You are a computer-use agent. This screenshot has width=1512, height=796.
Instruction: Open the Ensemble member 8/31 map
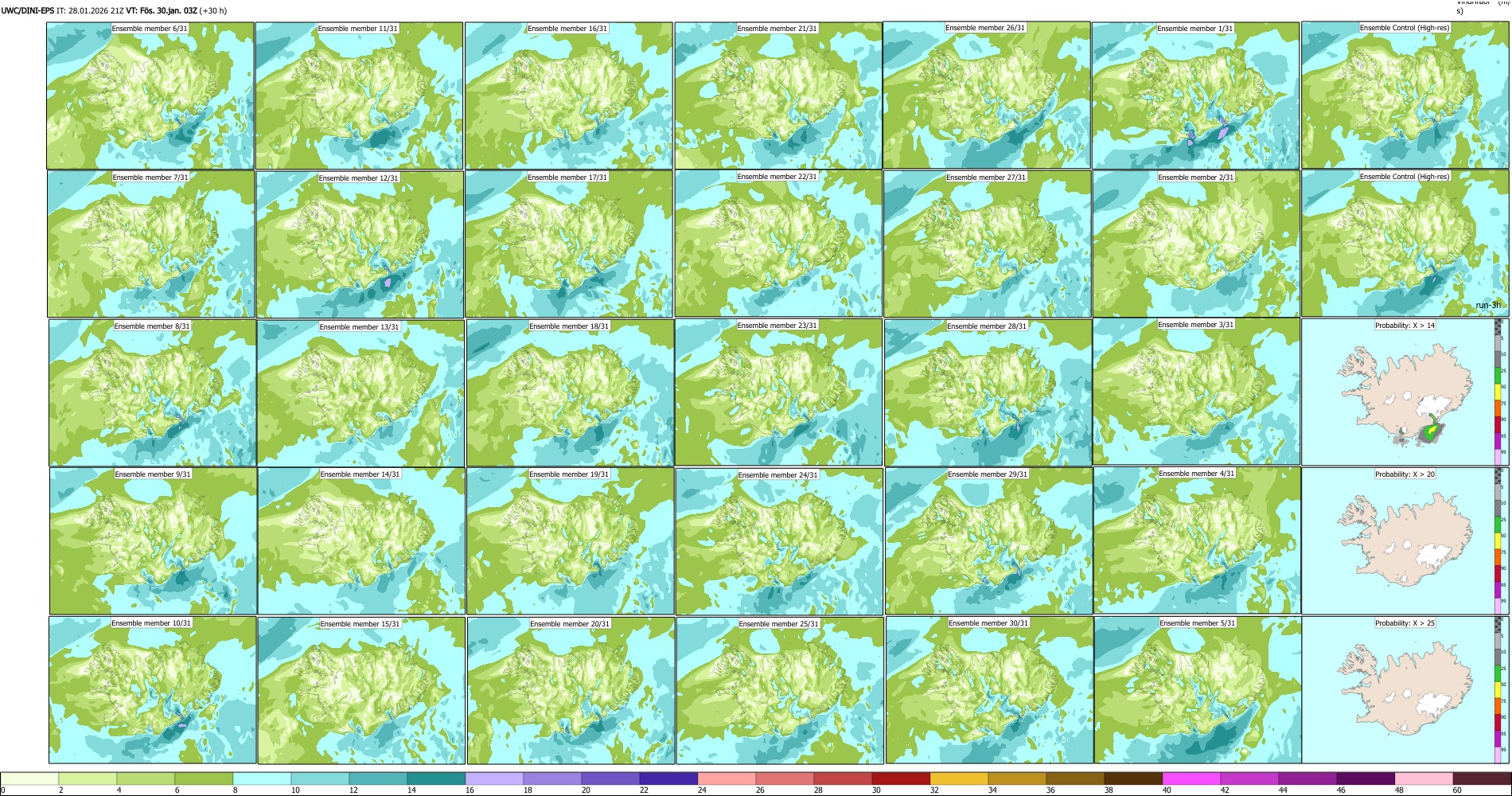click(x=153, y=392)
